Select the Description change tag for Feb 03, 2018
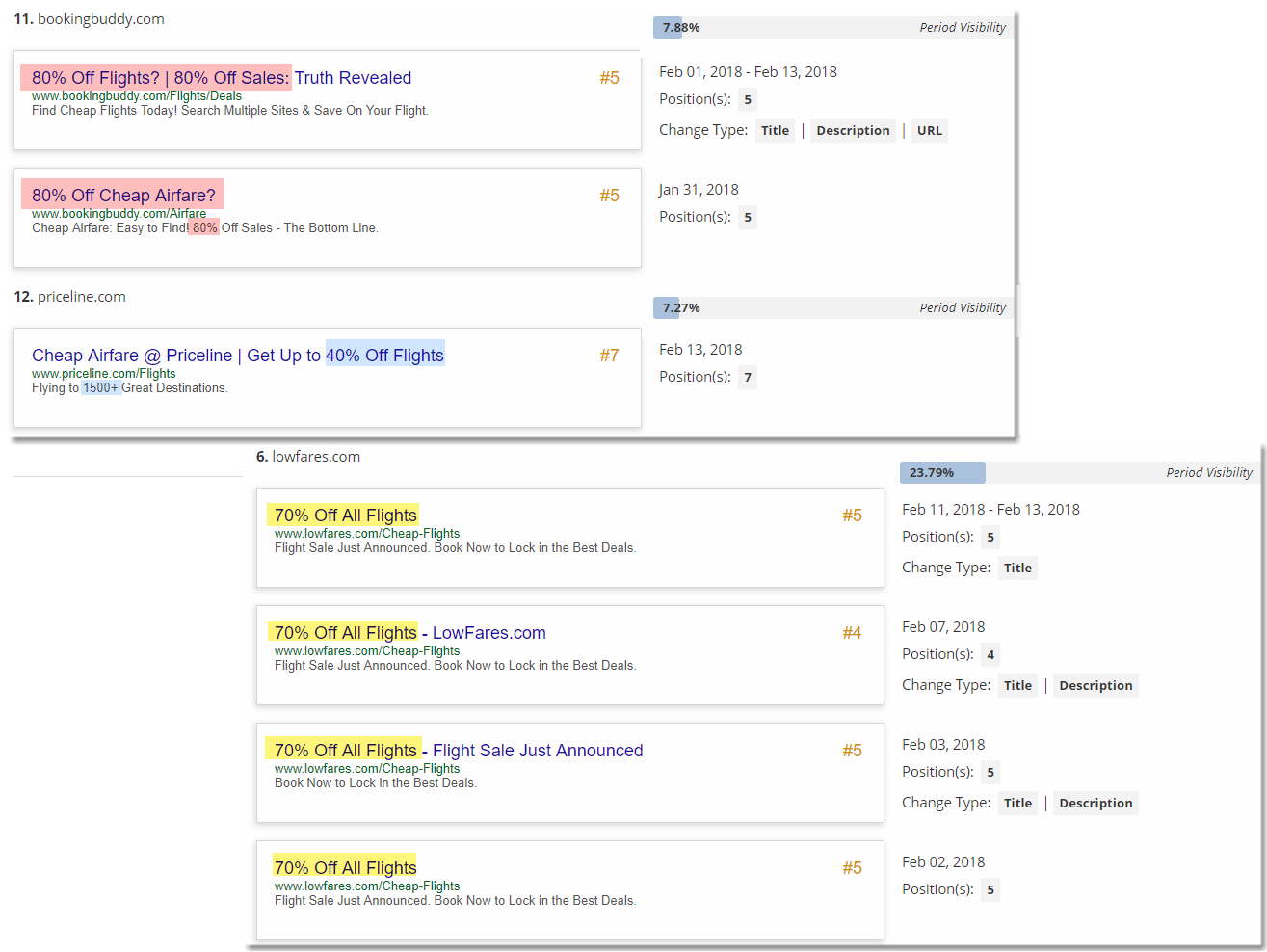 (x=1095, y=804)
